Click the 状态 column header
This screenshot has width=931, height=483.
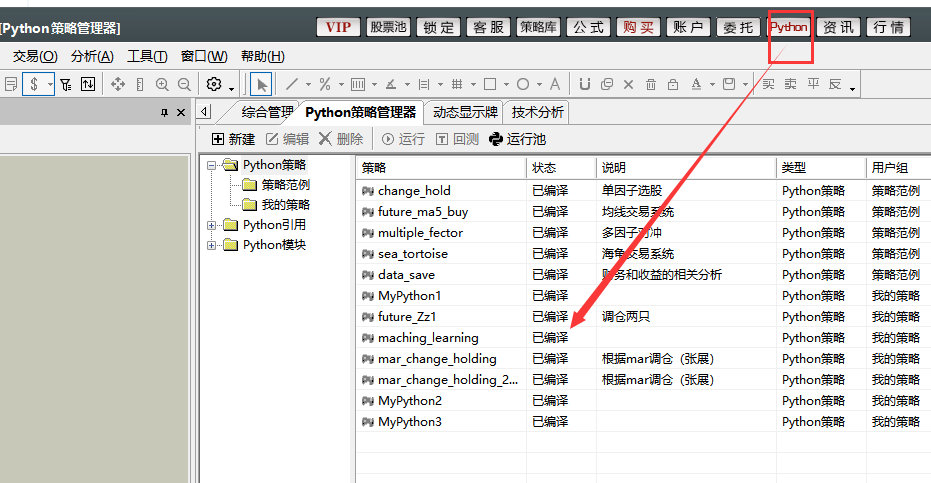pos(561,168)
